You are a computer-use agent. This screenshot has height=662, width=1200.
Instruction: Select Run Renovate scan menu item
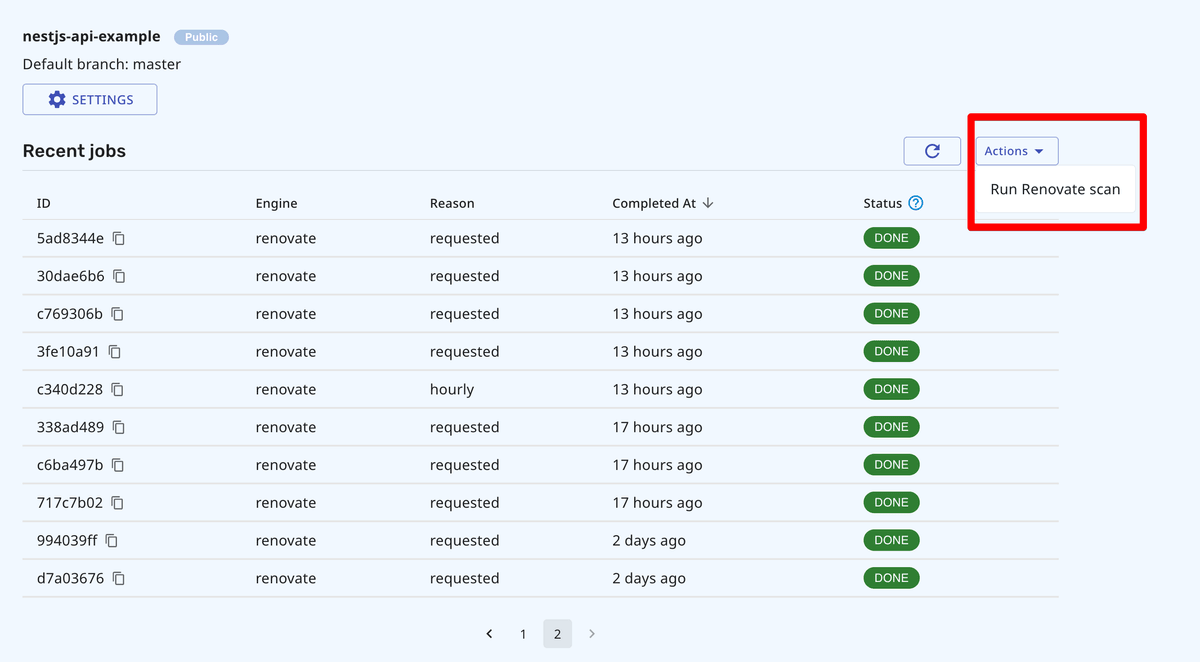(x=1055, y=189)
